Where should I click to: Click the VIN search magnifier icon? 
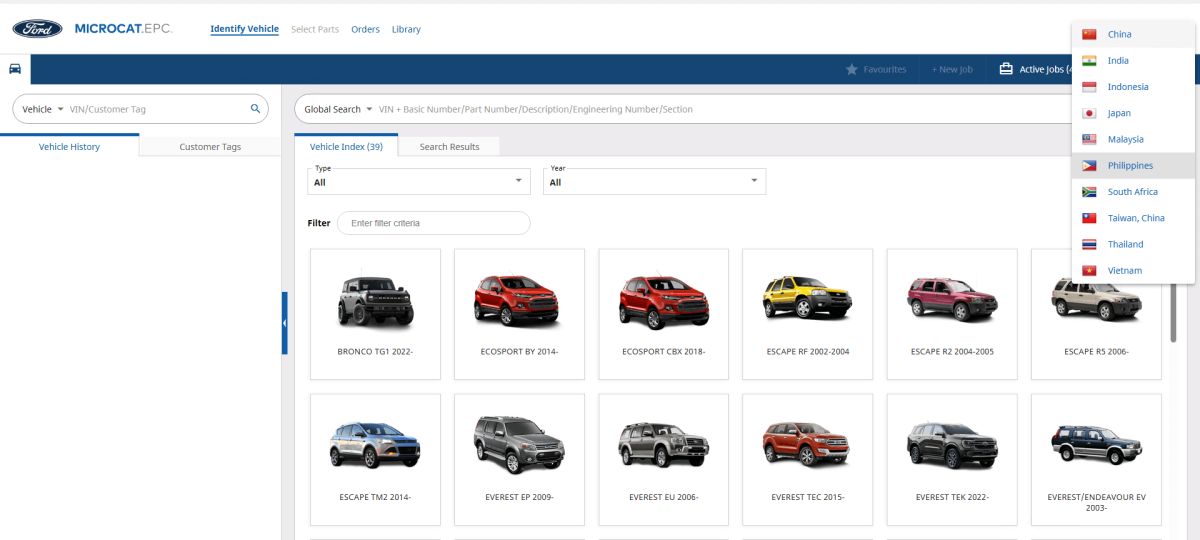(x=255, y=109)
